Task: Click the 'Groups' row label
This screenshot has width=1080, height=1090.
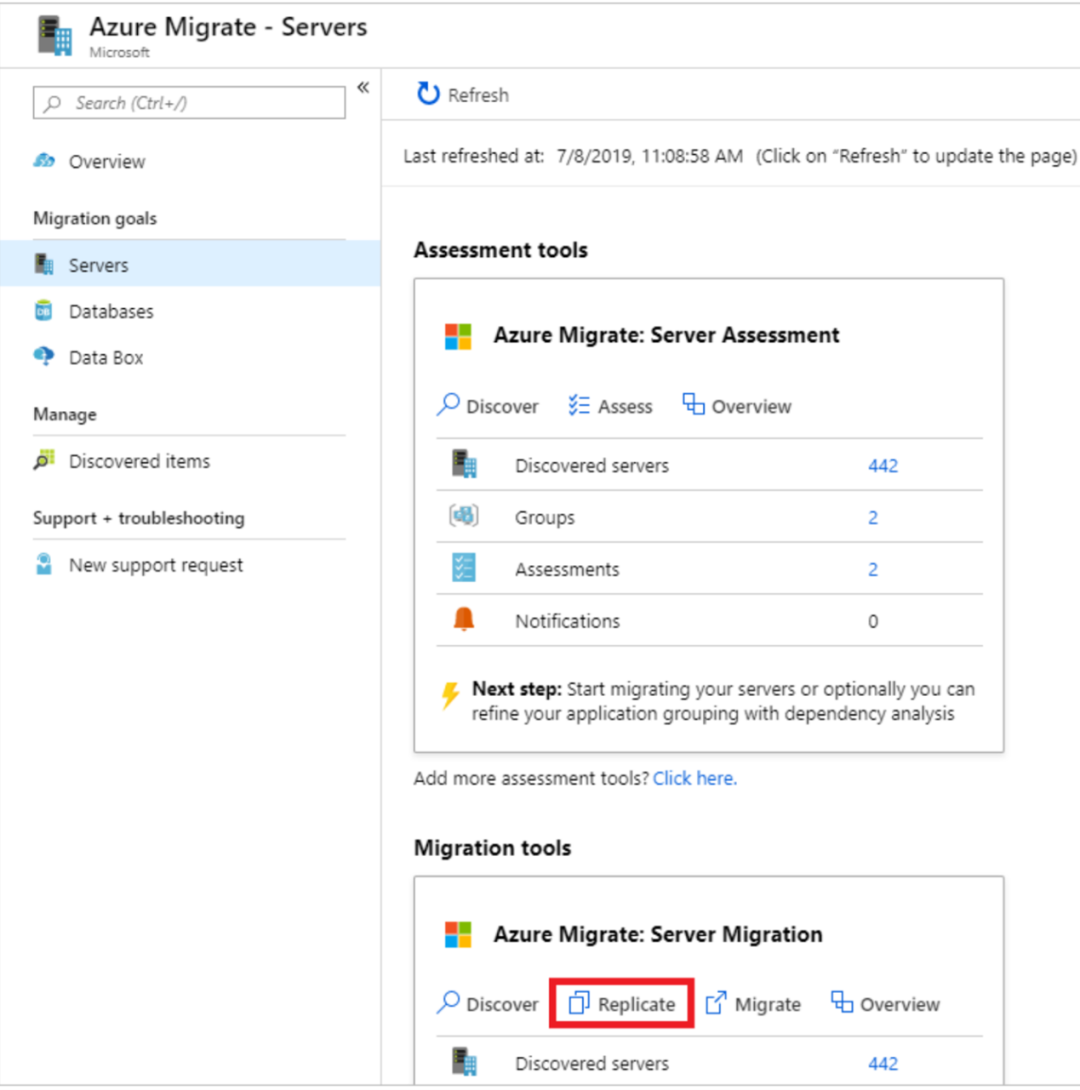Action: coord(545,518)
